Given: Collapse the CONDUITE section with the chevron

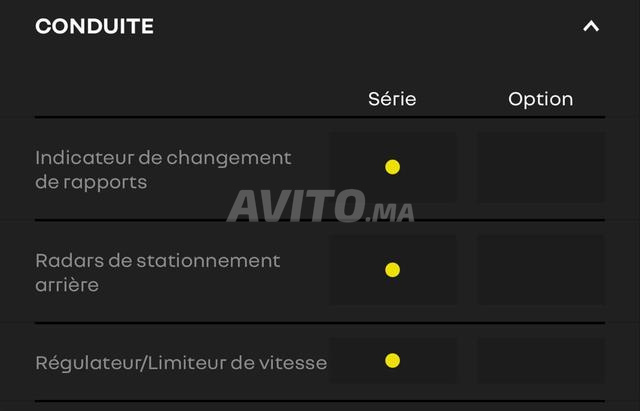Looking at the screenshot, I should 591,27.
